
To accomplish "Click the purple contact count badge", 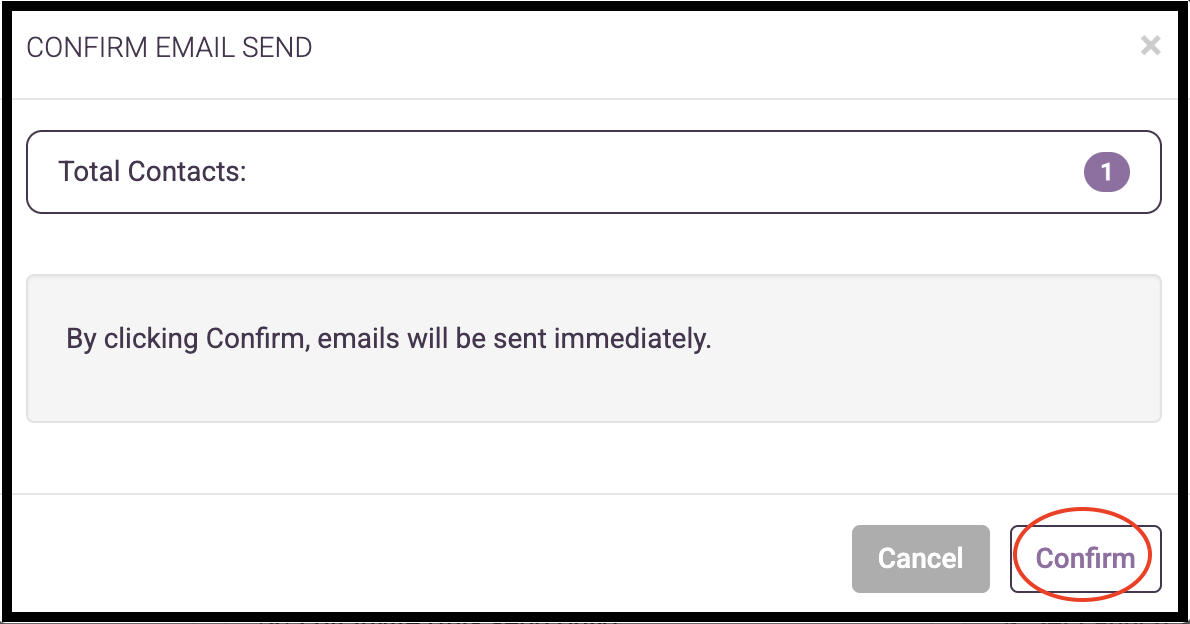I will click(1106, 172).
